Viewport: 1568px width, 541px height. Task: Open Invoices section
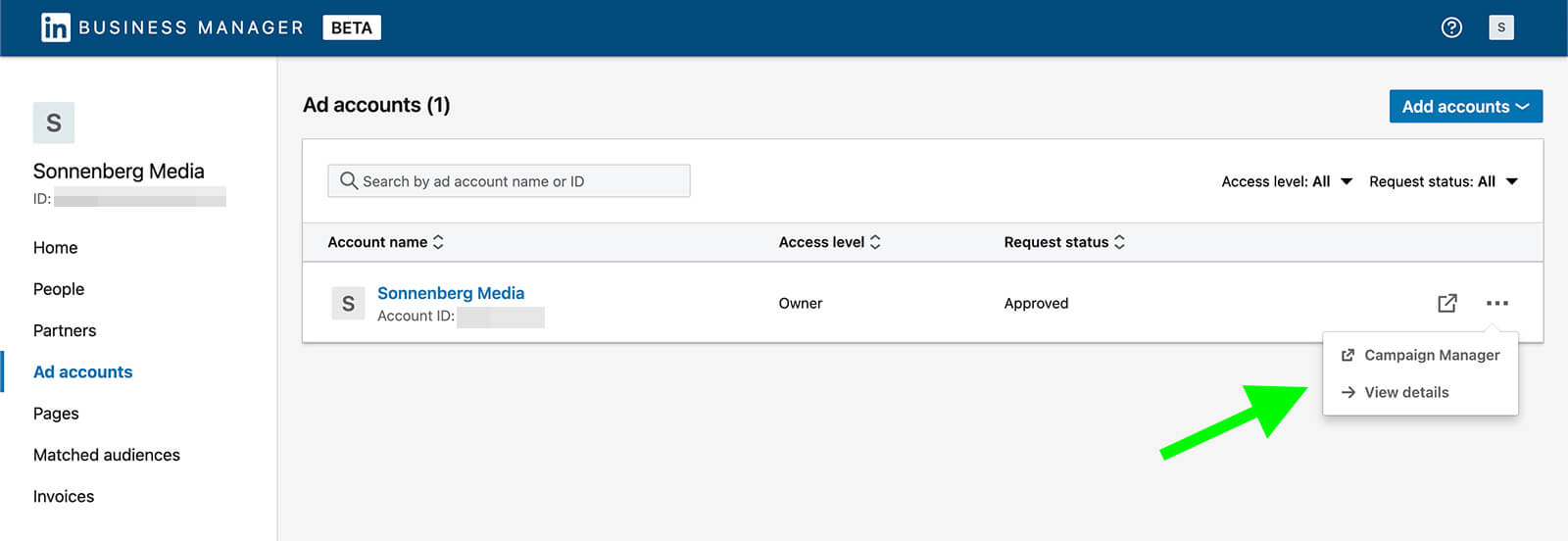(64, 496)
